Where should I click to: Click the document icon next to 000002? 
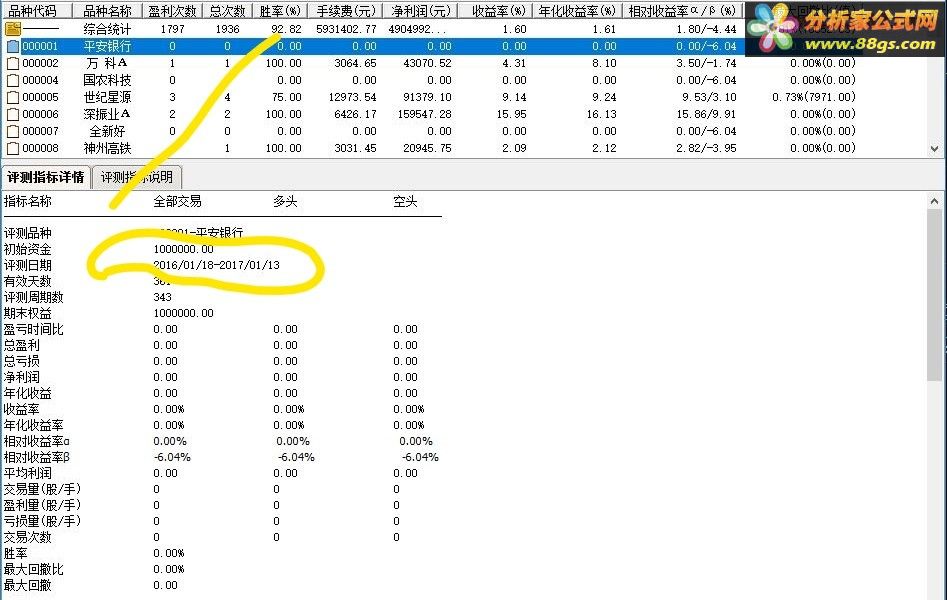(x=13, y=63)
